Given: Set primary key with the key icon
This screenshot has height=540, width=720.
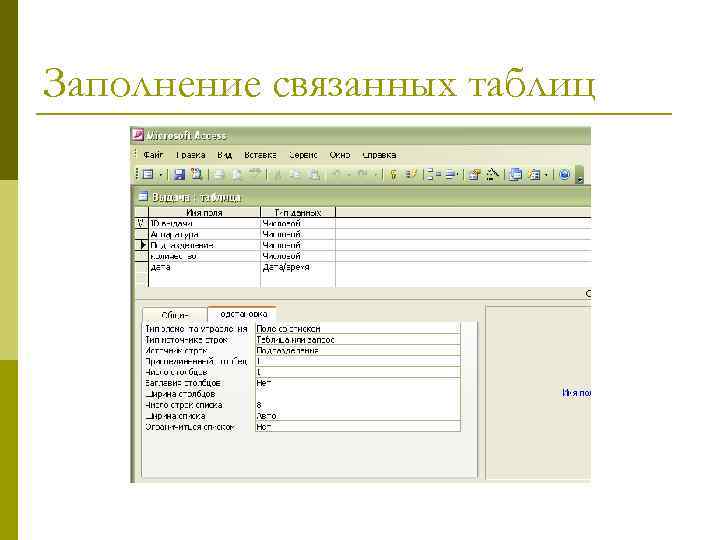Looking at the screenshot, I should pos(394,174).
